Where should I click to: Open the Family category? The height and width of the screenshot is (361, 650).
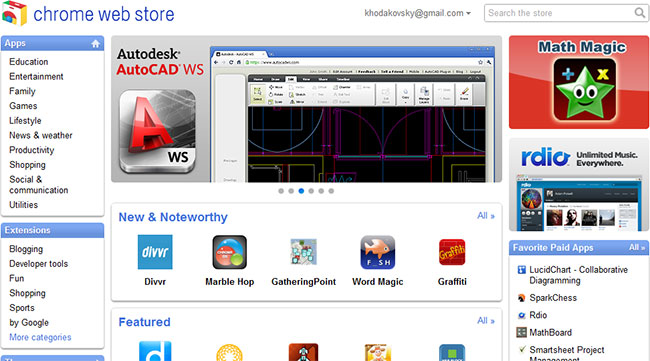point(22,91)
